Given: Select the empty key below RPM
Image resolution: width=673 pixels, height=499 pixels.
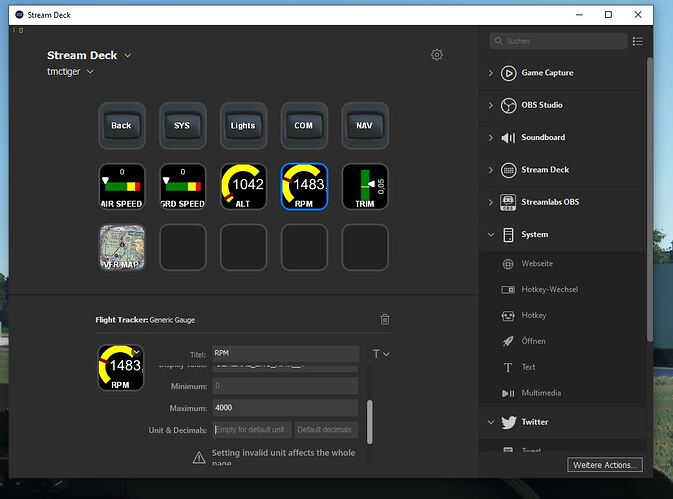Looking at the screenshot, I should pyautogui.click(x=304, y=247).
